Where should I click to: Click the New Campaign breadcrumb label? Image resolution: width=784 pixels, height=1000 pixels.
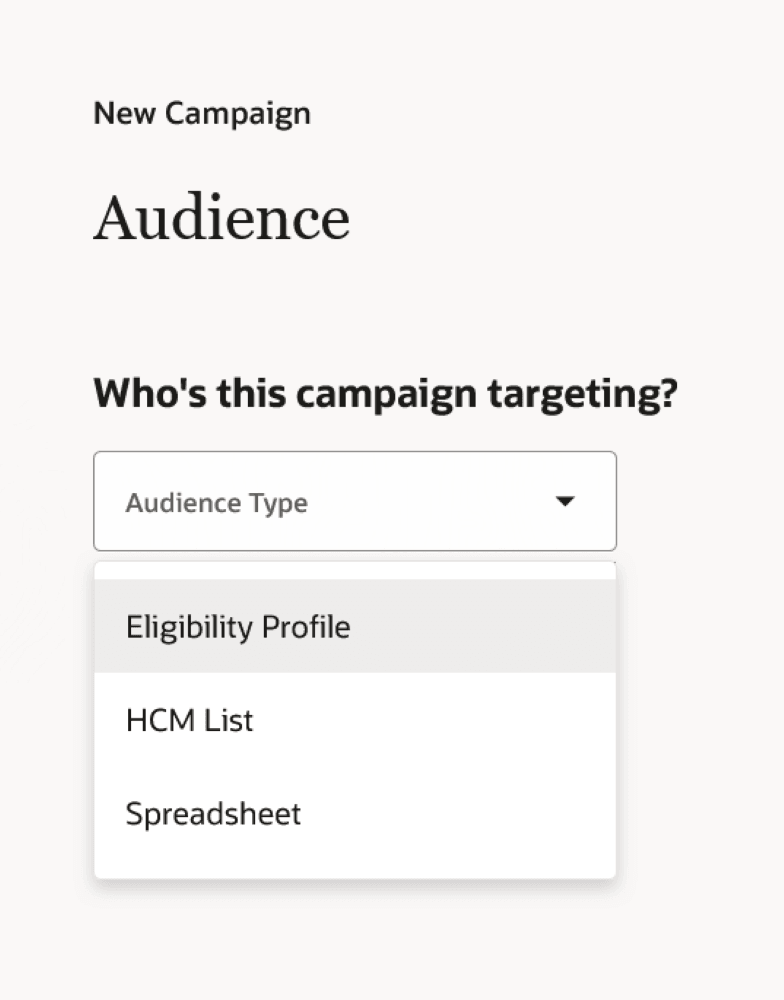pyautogui.click(x=202, y=113)
